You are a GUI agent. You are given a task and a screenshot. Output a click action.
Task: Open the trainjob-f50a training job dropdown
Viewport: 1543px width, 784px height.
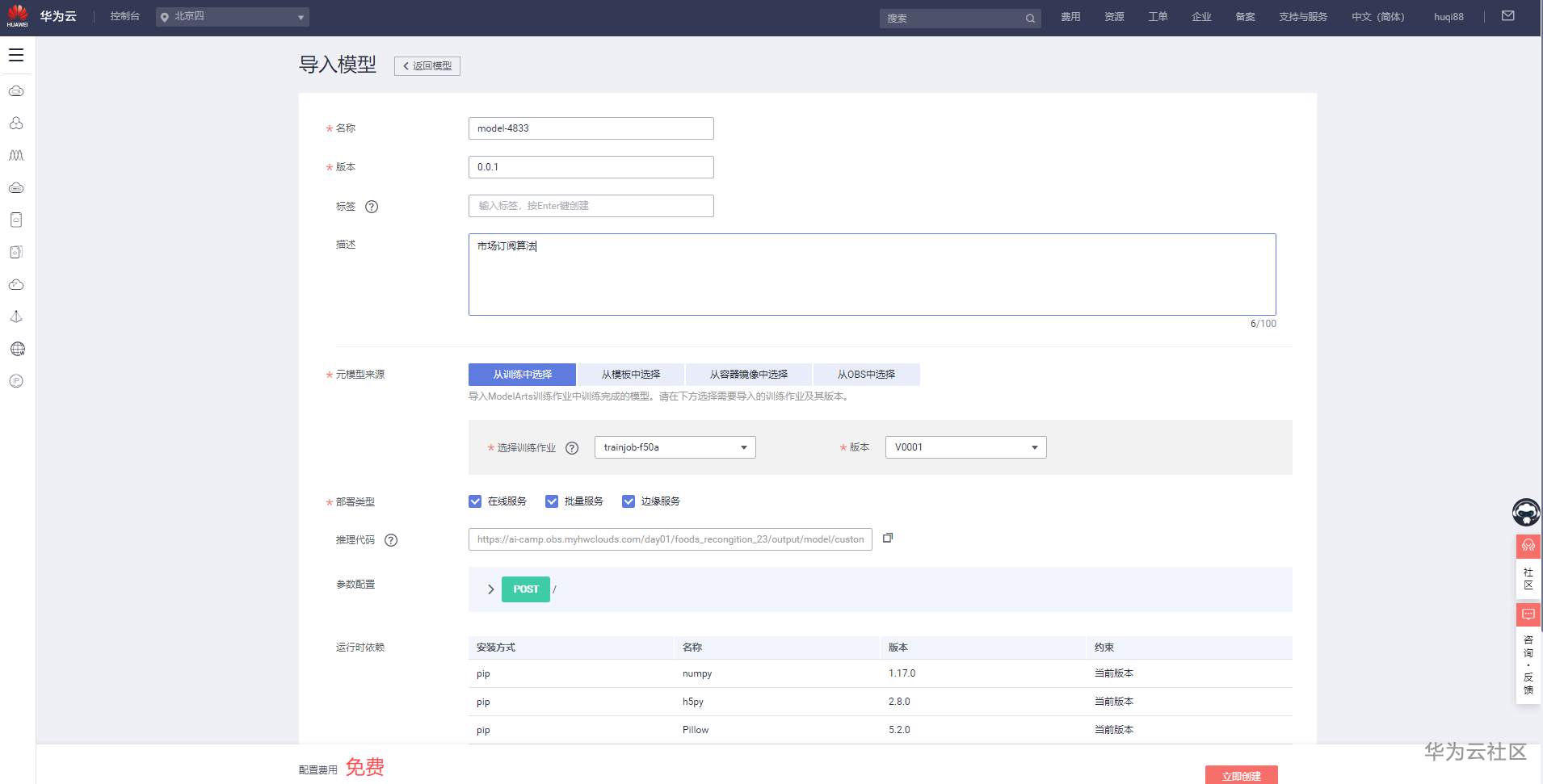(675, 447)
